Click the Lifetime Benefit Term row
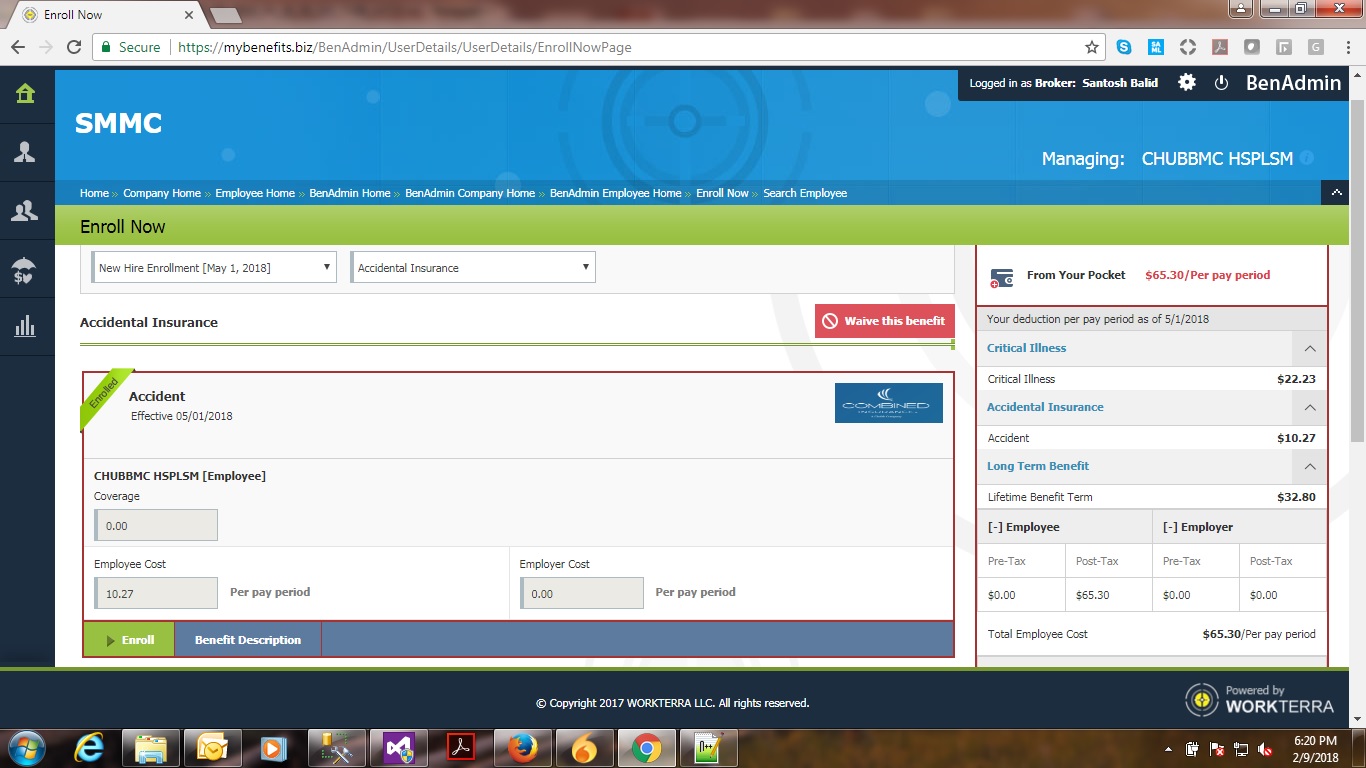 [x=1152, y=497]
